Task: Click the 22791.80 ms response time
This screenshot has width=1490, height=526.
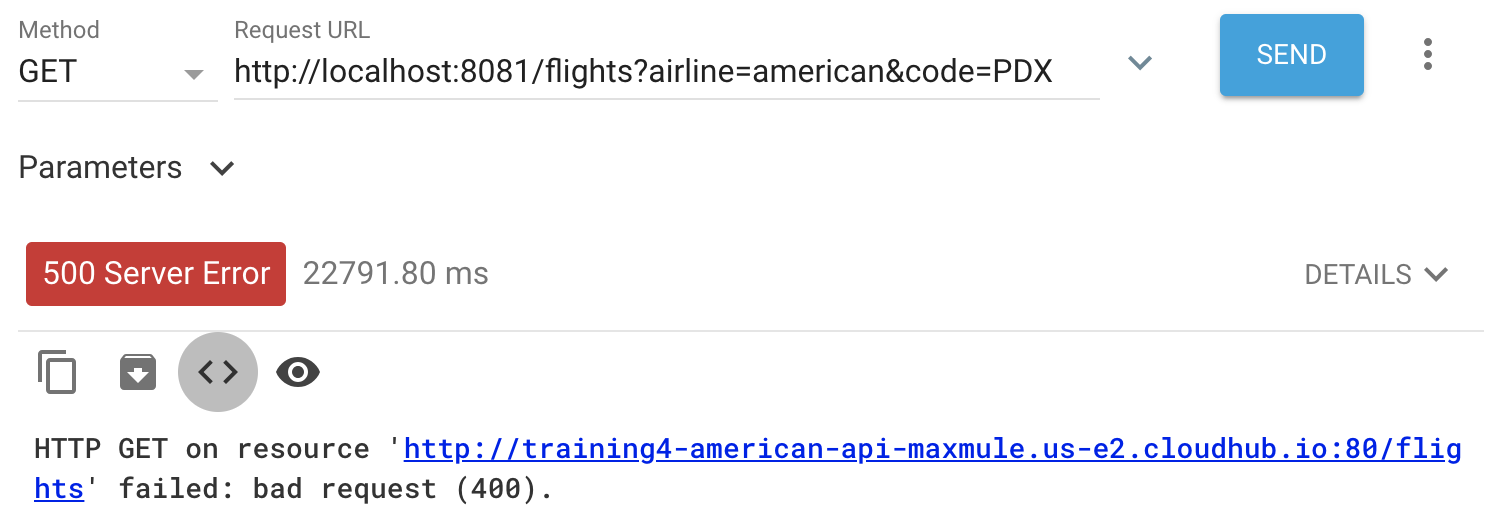Action: [x=396, y=273]
